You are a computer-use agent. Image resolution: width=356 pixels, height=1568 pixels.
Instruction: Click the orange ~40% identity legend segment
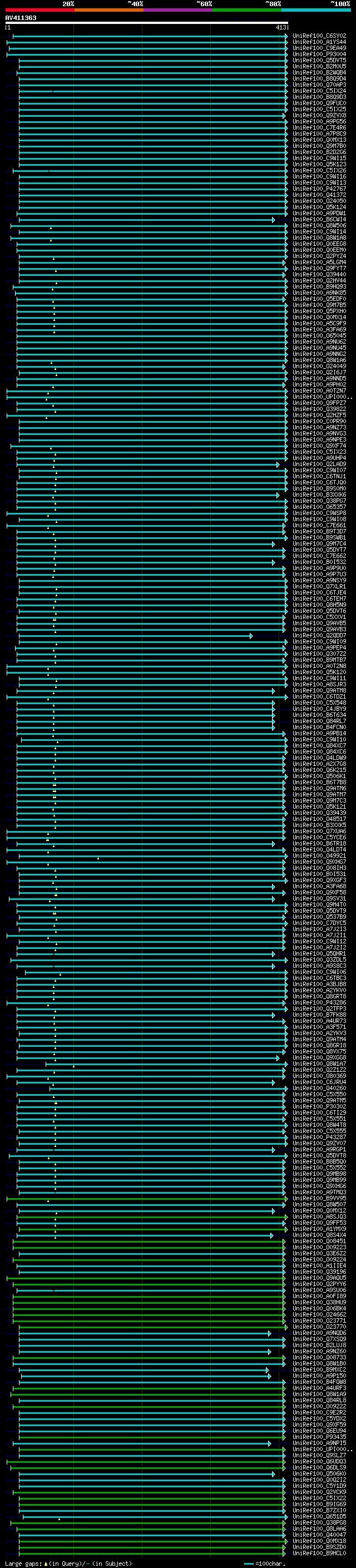109,10
